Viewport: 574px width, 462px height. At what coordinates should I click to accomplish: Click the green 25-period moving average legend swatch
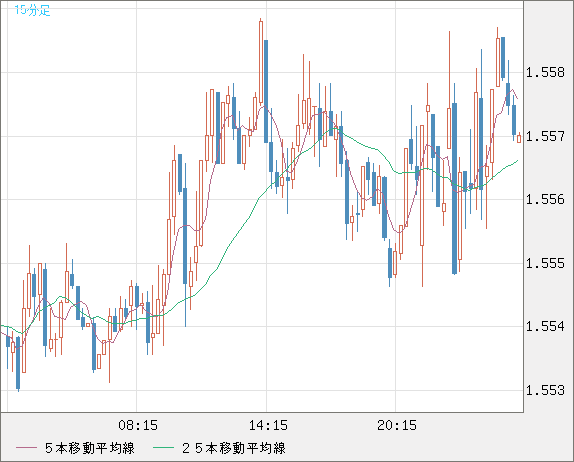[x=163, y=448]
